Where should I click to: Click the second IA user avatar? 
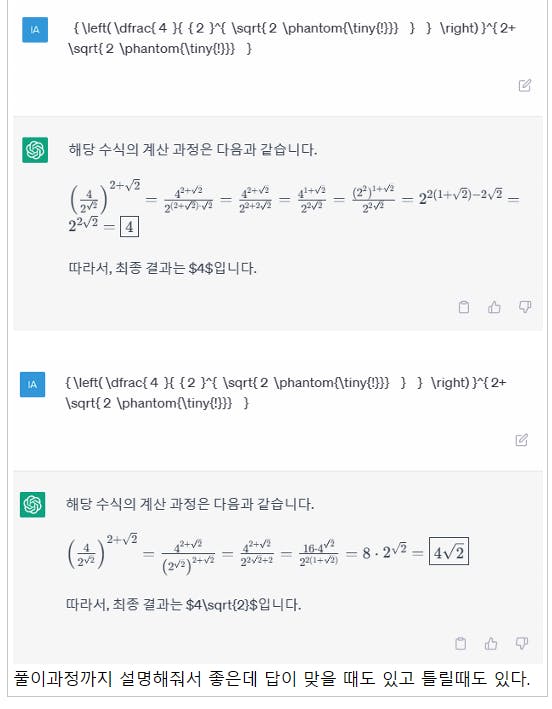click(x=32, y=384)
